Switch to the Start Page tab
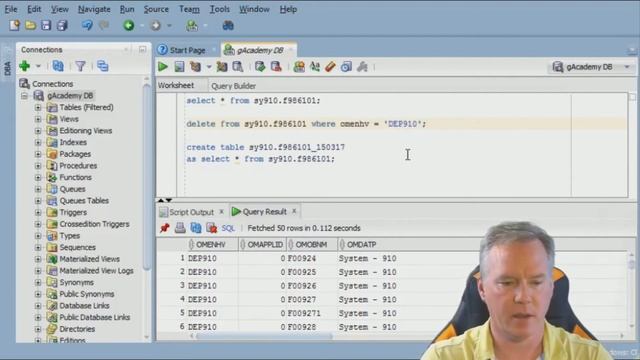Screen dimensions: 640x360 [x=187, y=50]
